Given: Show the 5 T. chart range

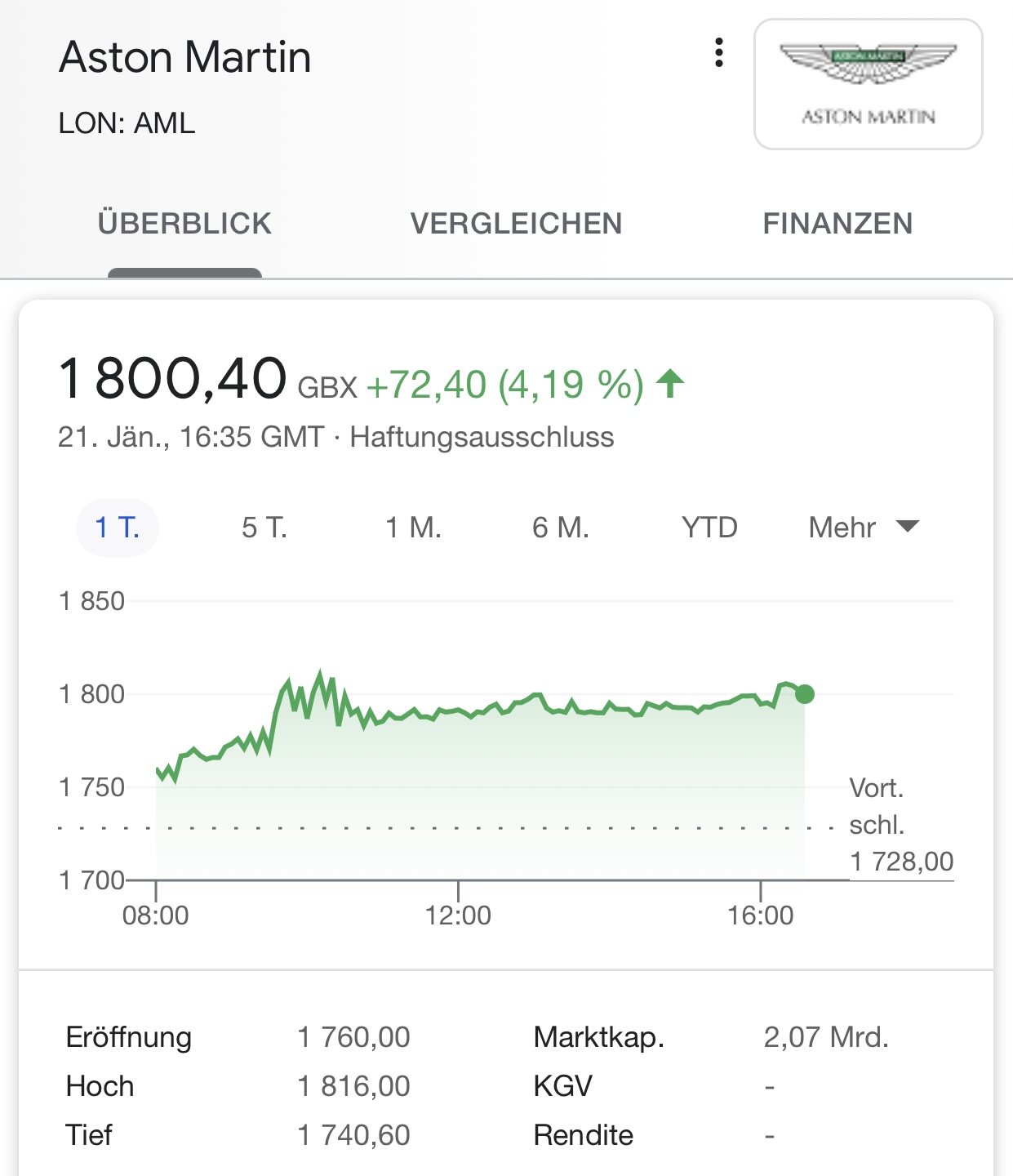Looking at the screenshot, I should point(264,528).
